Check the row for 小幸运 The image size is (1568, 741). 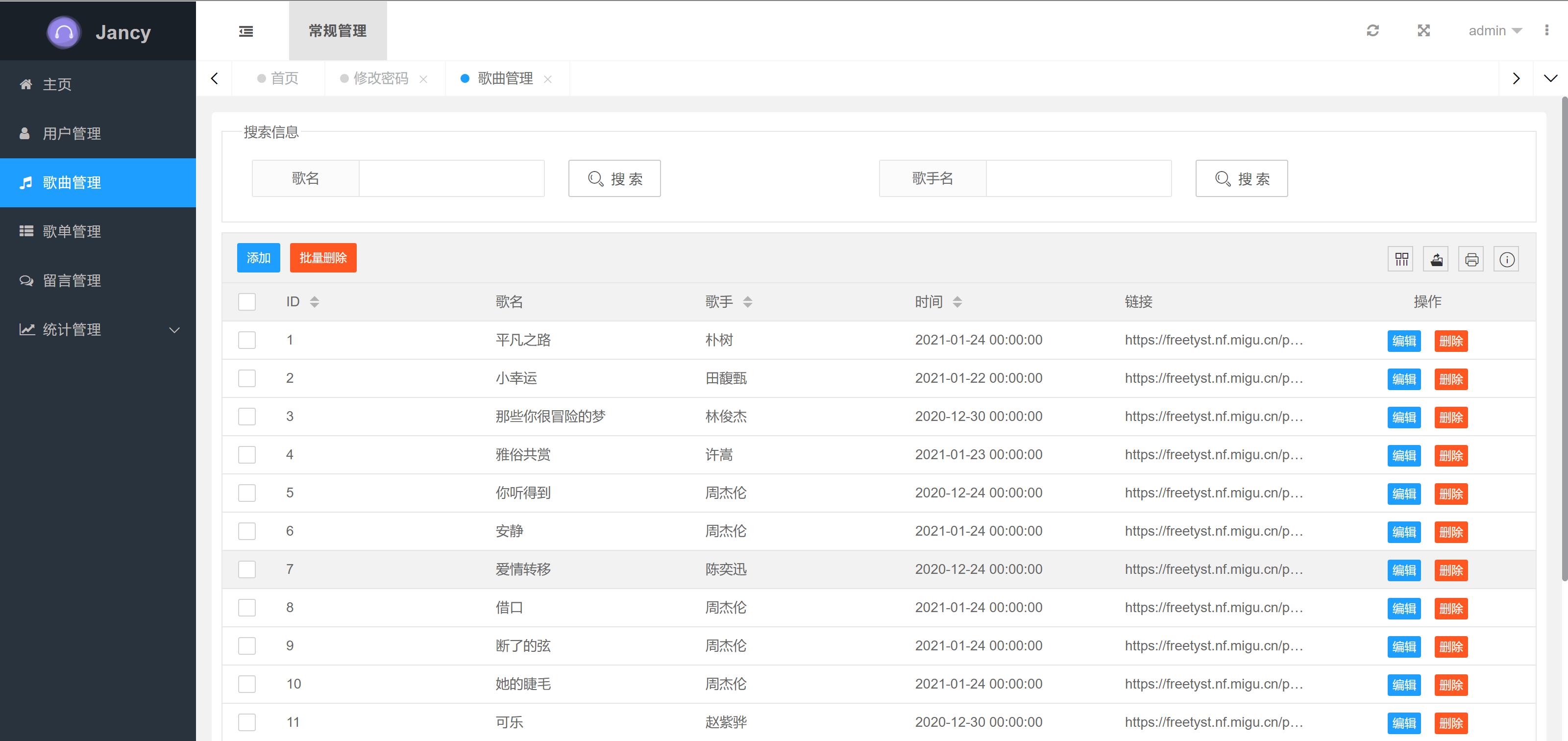tap(247, 379)
